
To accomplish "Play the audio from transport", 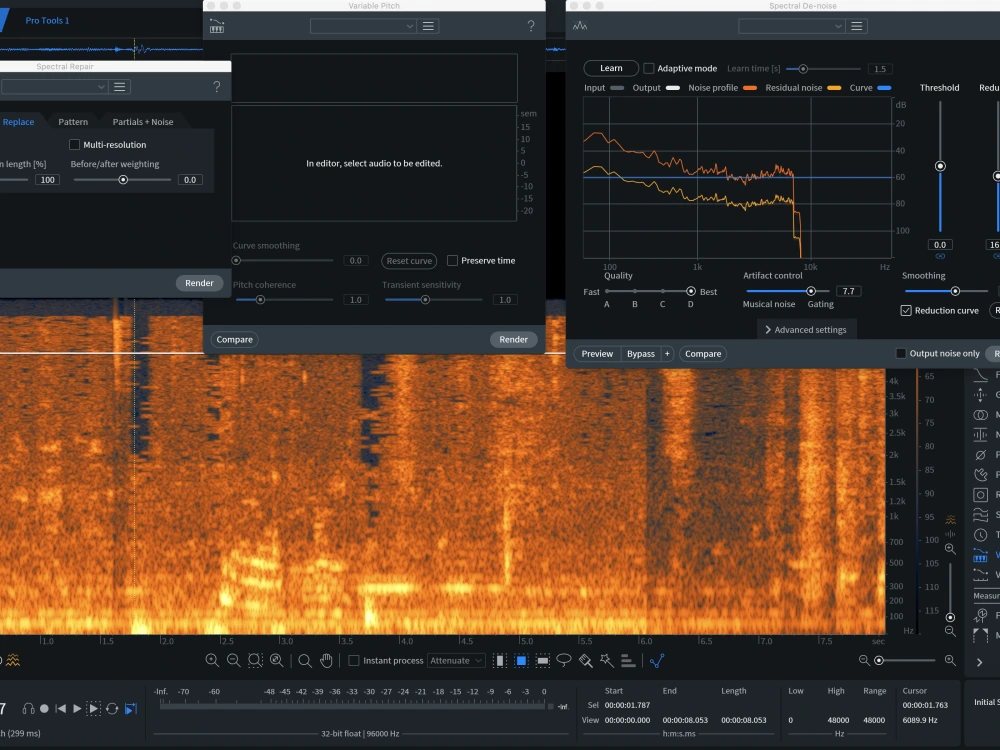I will [x=77, y=709].
